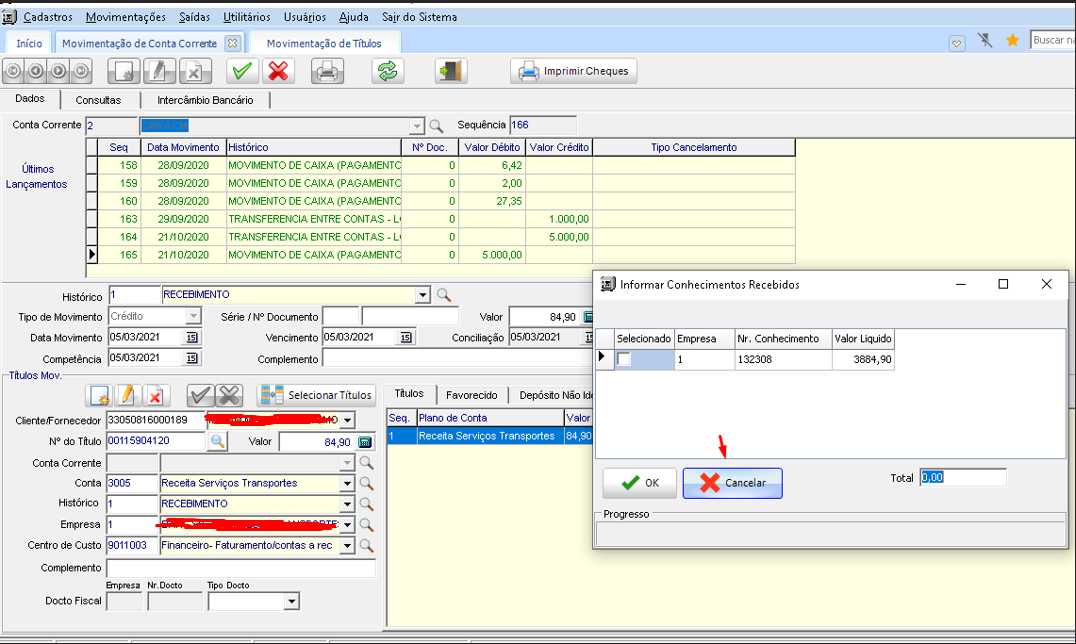This screenshot has height=644, width=1076.
Task: Click the red X cancel icon in main toolbar
Action: (278, 71)
